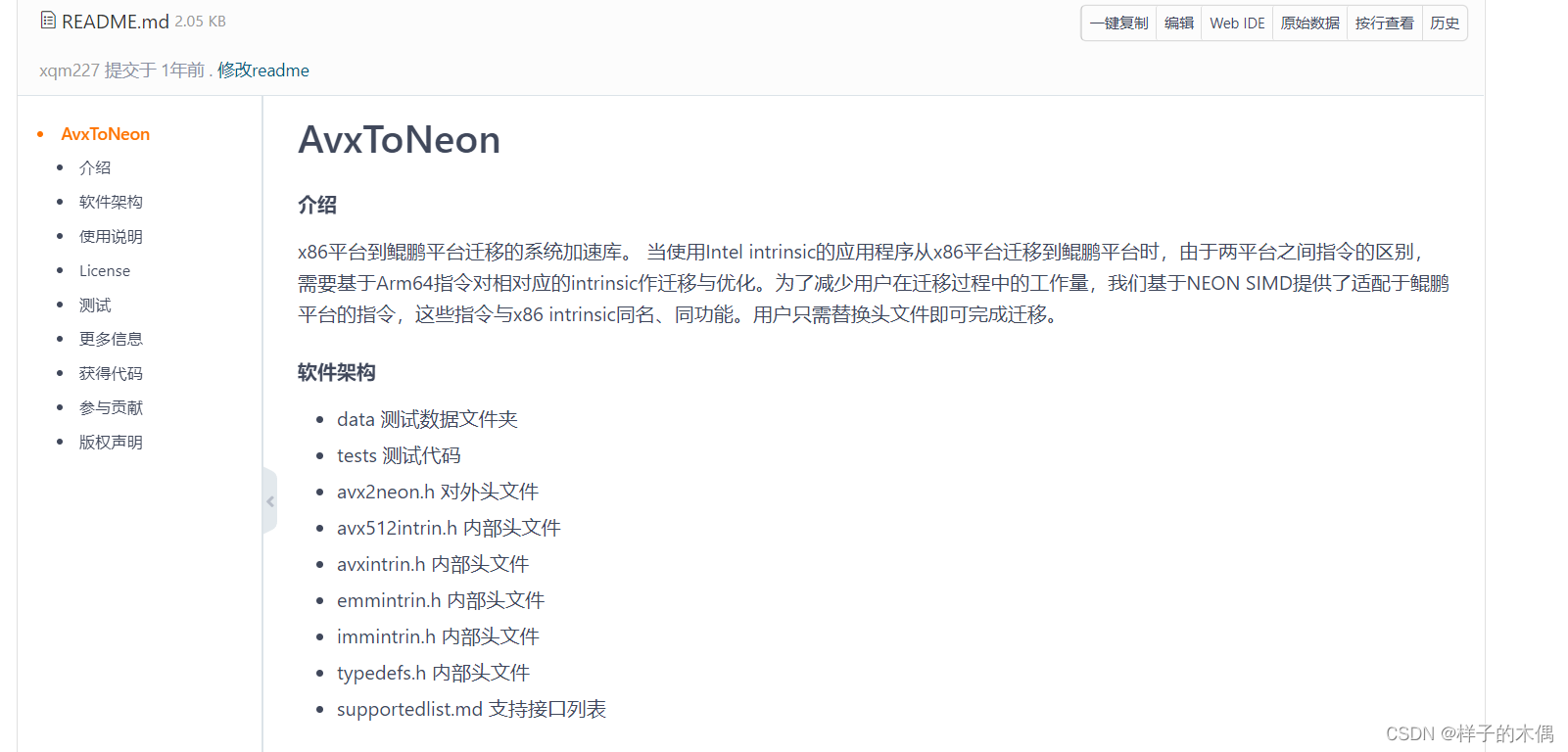This screenshot has width=1568, height=752.
Task: Go to 使用说明 outline entry
Action: tap(111, 237)
